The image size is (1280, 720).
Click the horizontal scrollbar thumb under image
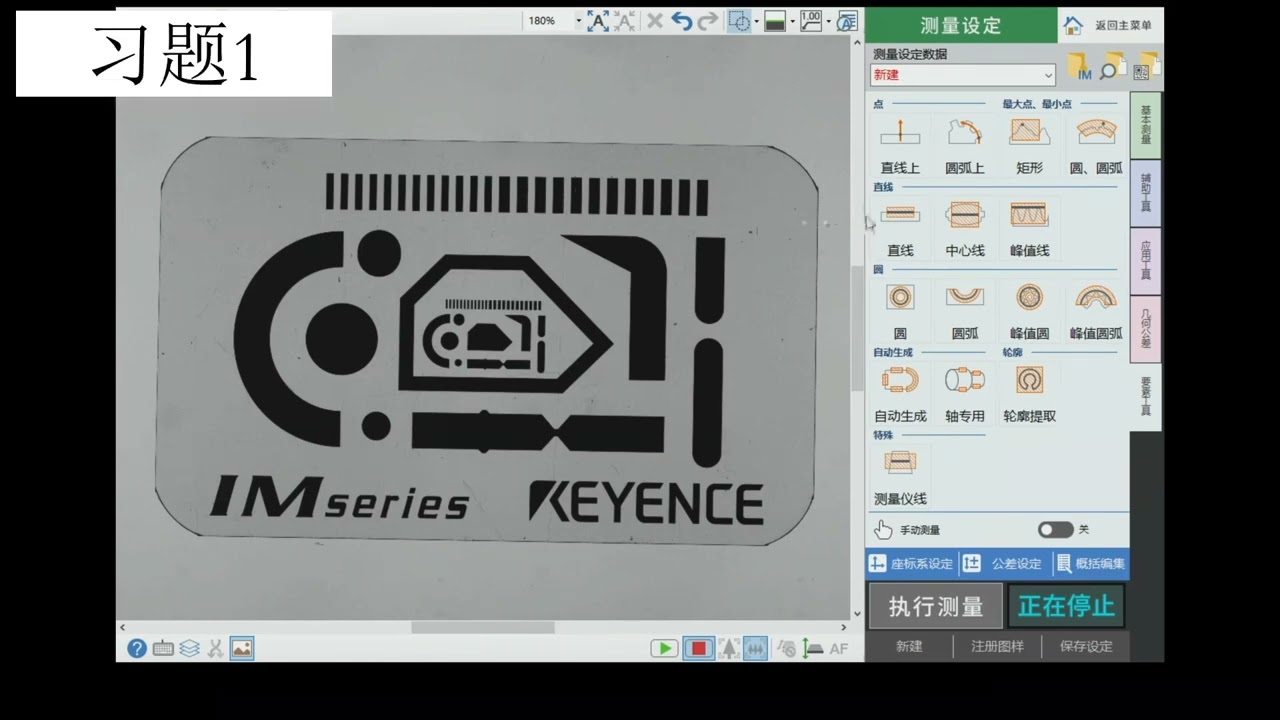[482, 627]
